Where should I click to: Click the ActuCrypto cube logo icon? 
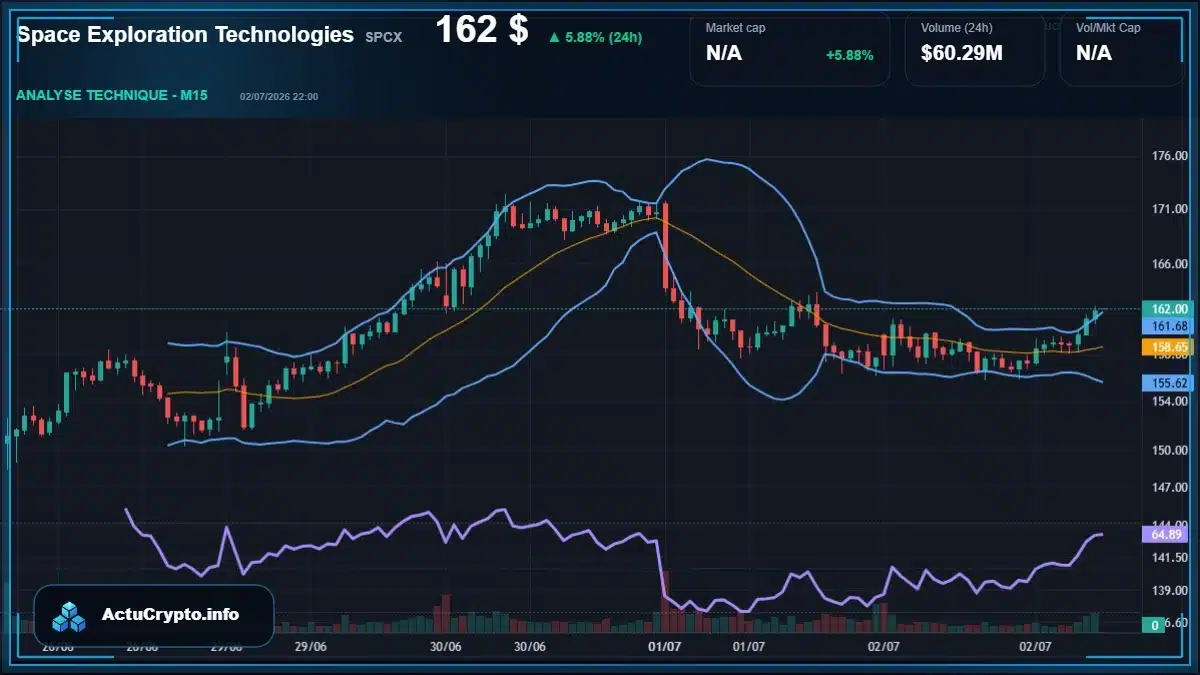click(x=70, y=616)
